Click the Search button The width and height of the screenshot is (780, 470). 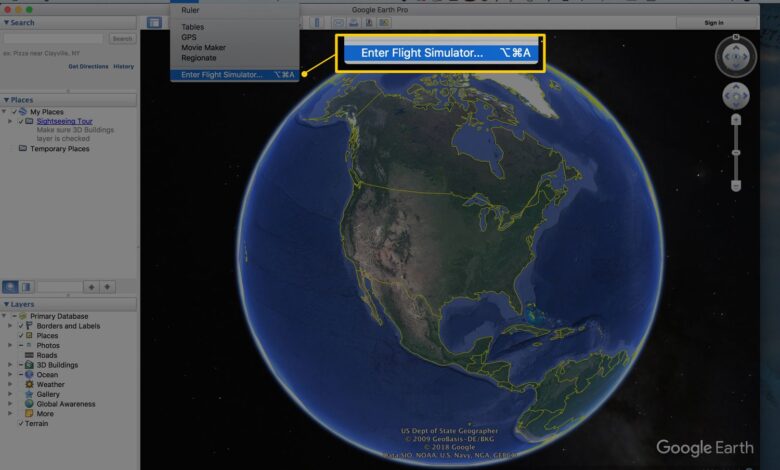coord(122,38)
